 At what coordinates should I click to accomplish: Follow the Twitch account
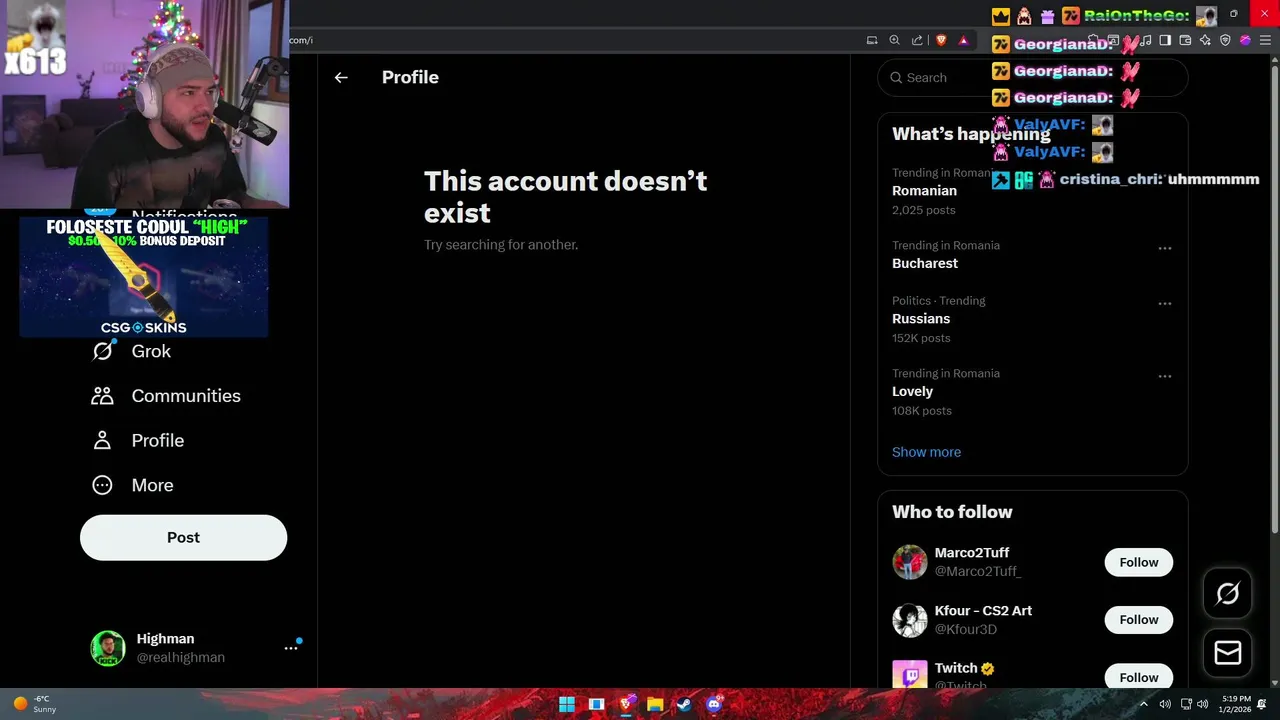(1139, 677)
